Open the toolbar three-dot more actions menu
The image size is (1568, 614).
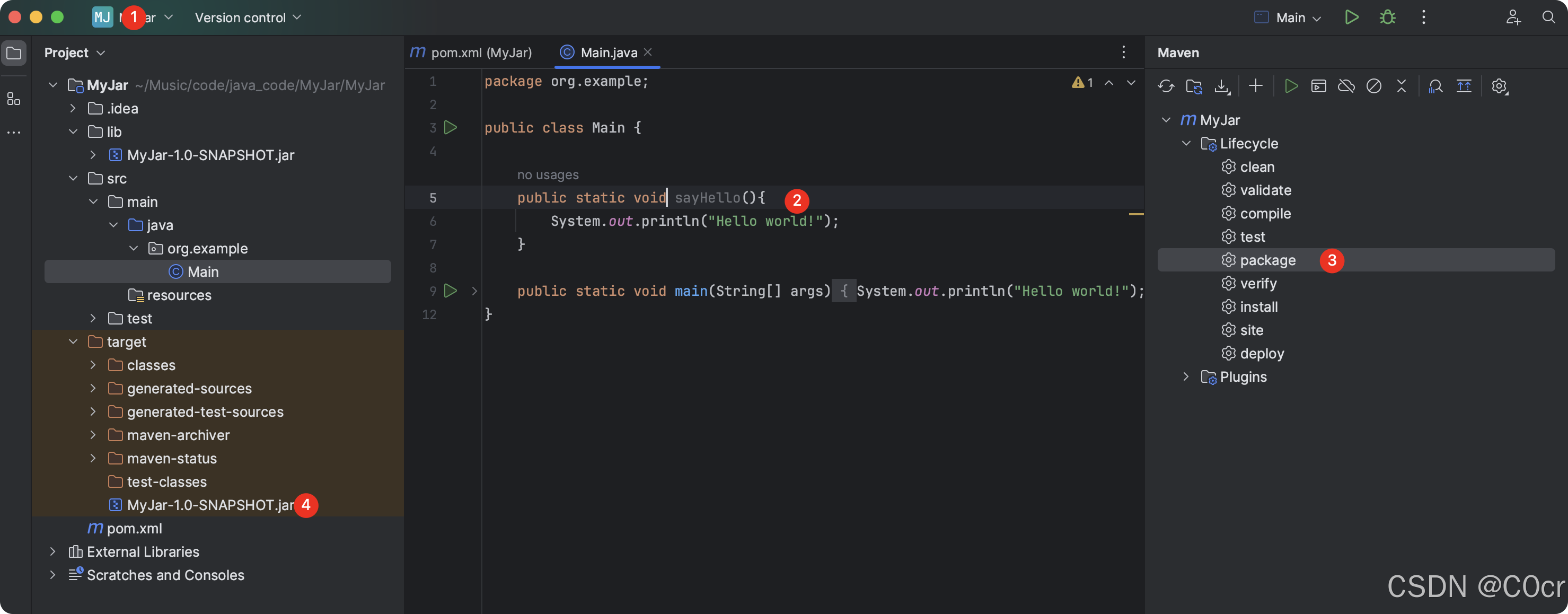(1423, 17)
